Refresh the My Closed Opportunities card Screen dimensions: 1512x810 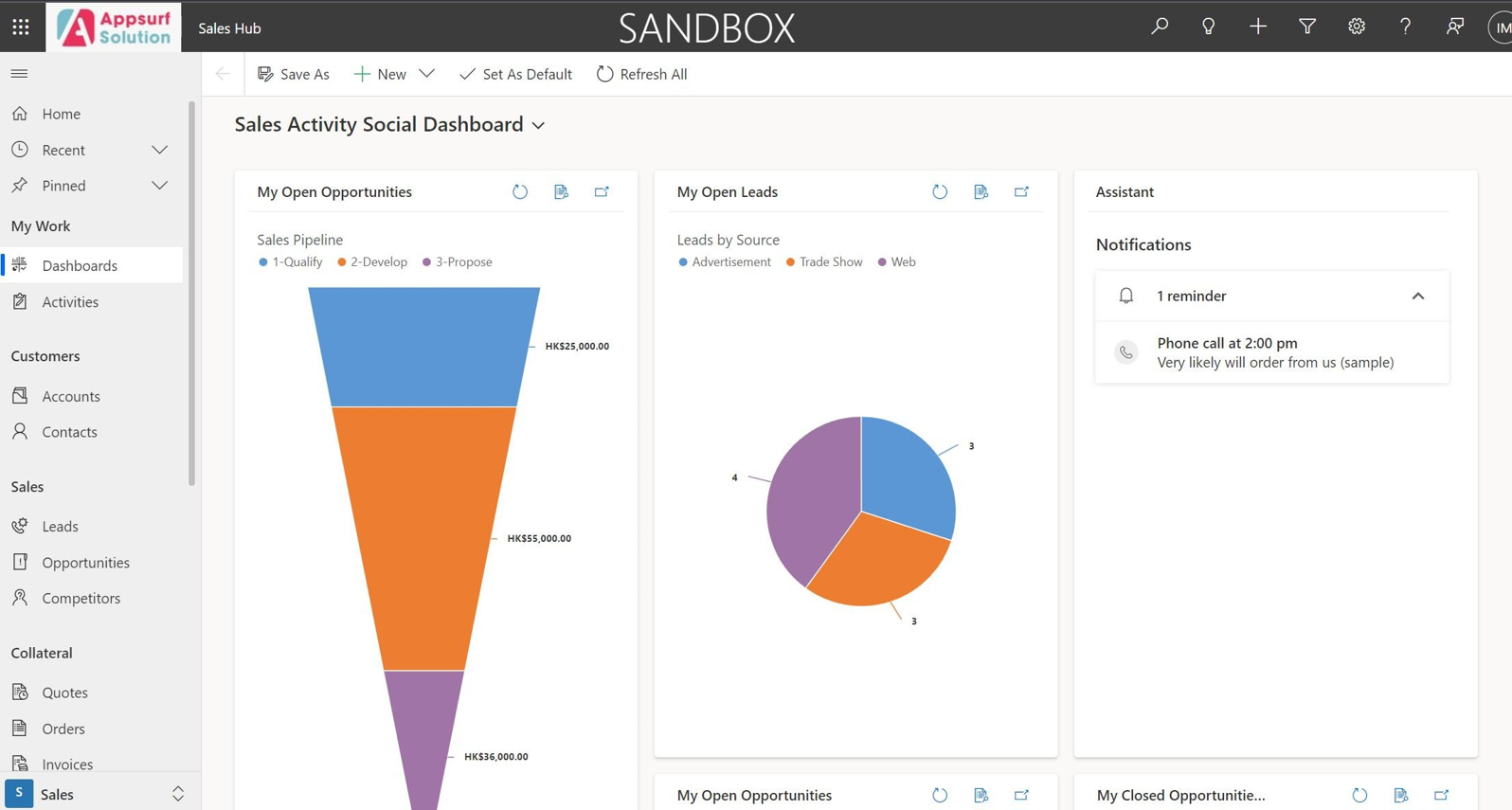(1359, 795)
